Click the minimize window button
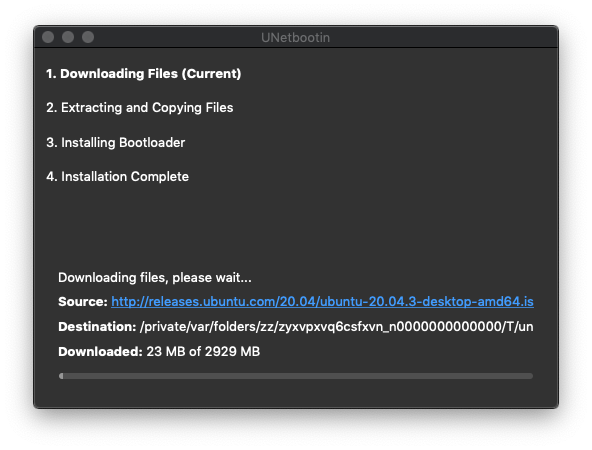The width and height of the screenshot is (592, 450). (x=68, y=37)
